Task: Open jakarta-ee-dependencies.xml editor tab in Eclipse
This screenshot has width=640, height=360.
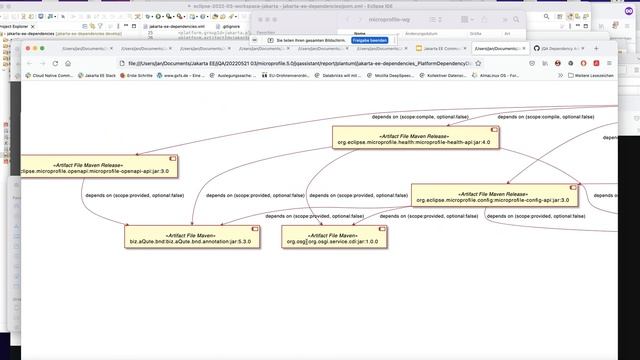Action: [174, 27]
